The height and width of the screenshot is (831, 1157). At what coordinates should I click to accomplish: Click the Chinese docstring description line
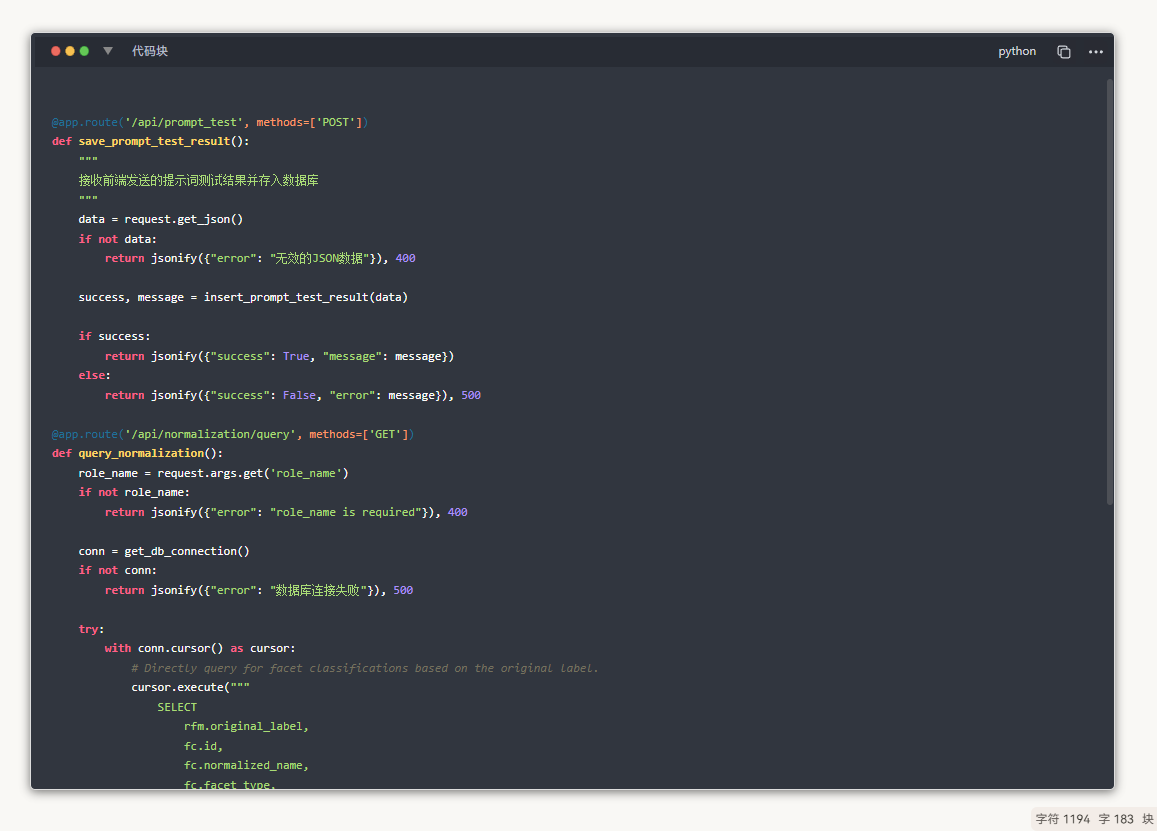[x=198, y=180]
